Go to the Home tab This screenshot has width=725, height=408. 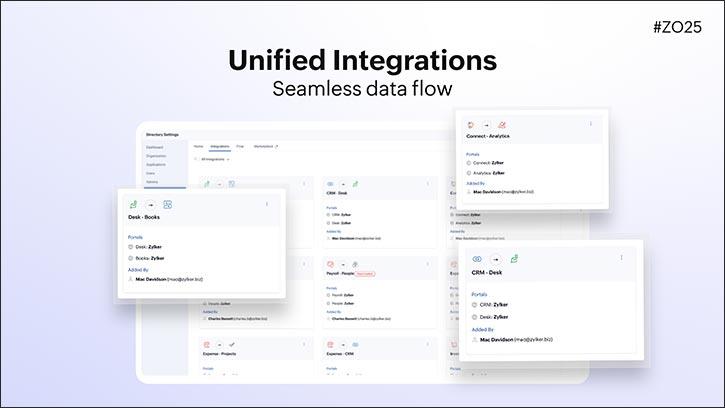[198, 146]
